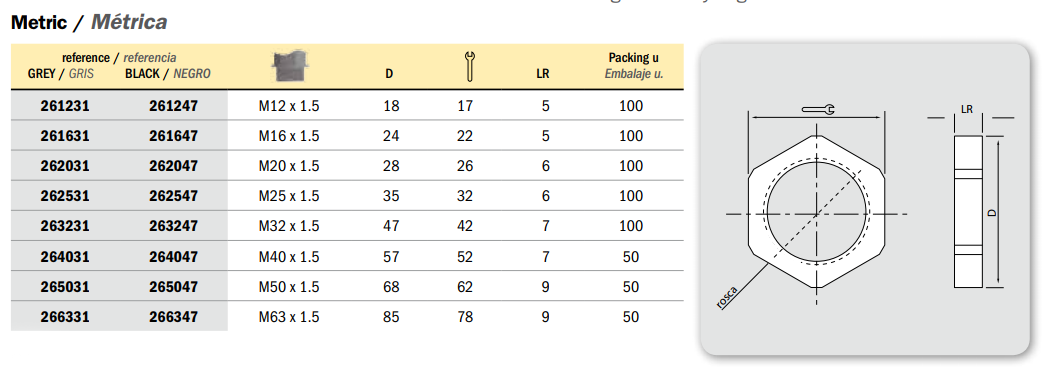1043x368 pixels.
Task: Click the Packing u column header
Action: (634, 66)
